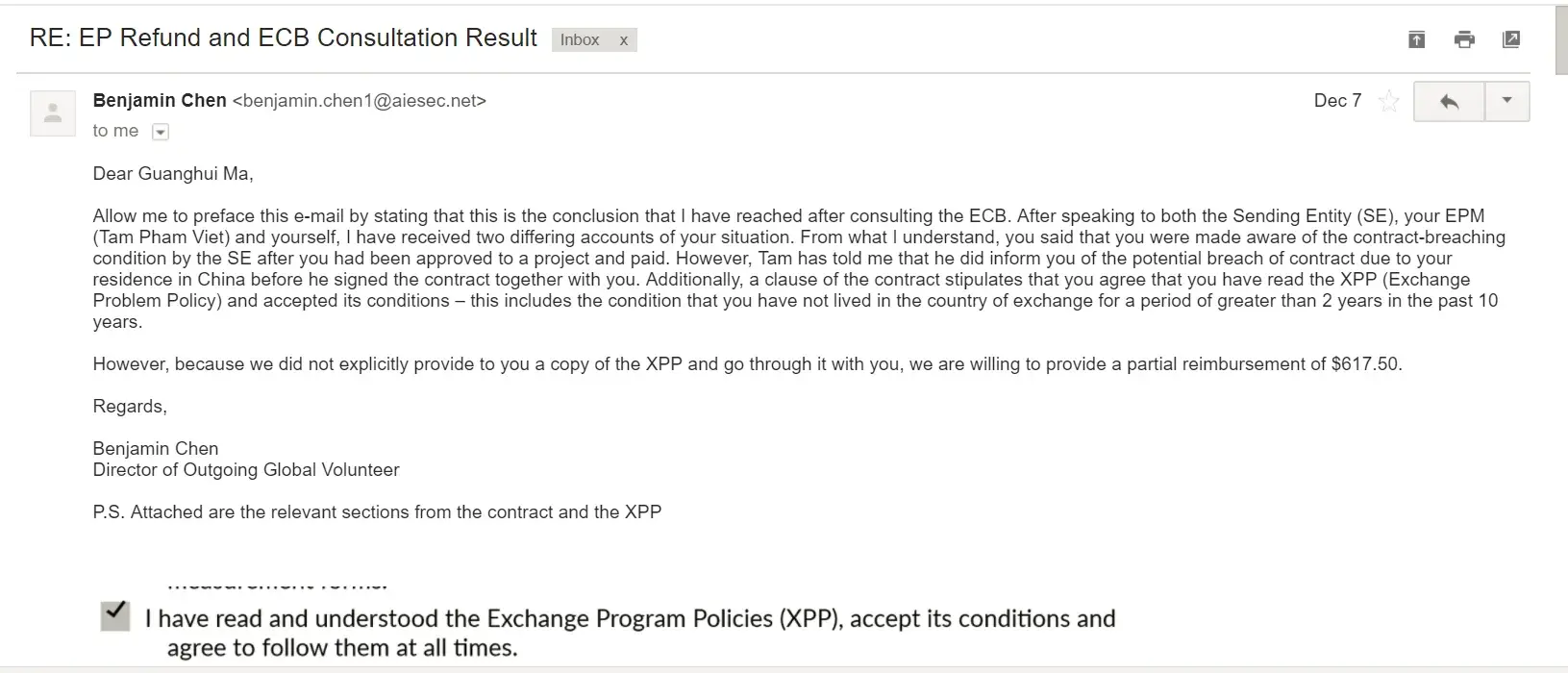The height and width of the screenshot is (673, 1568).
Task: Click the Inbox label tag
Action: (x=580, y=40)
